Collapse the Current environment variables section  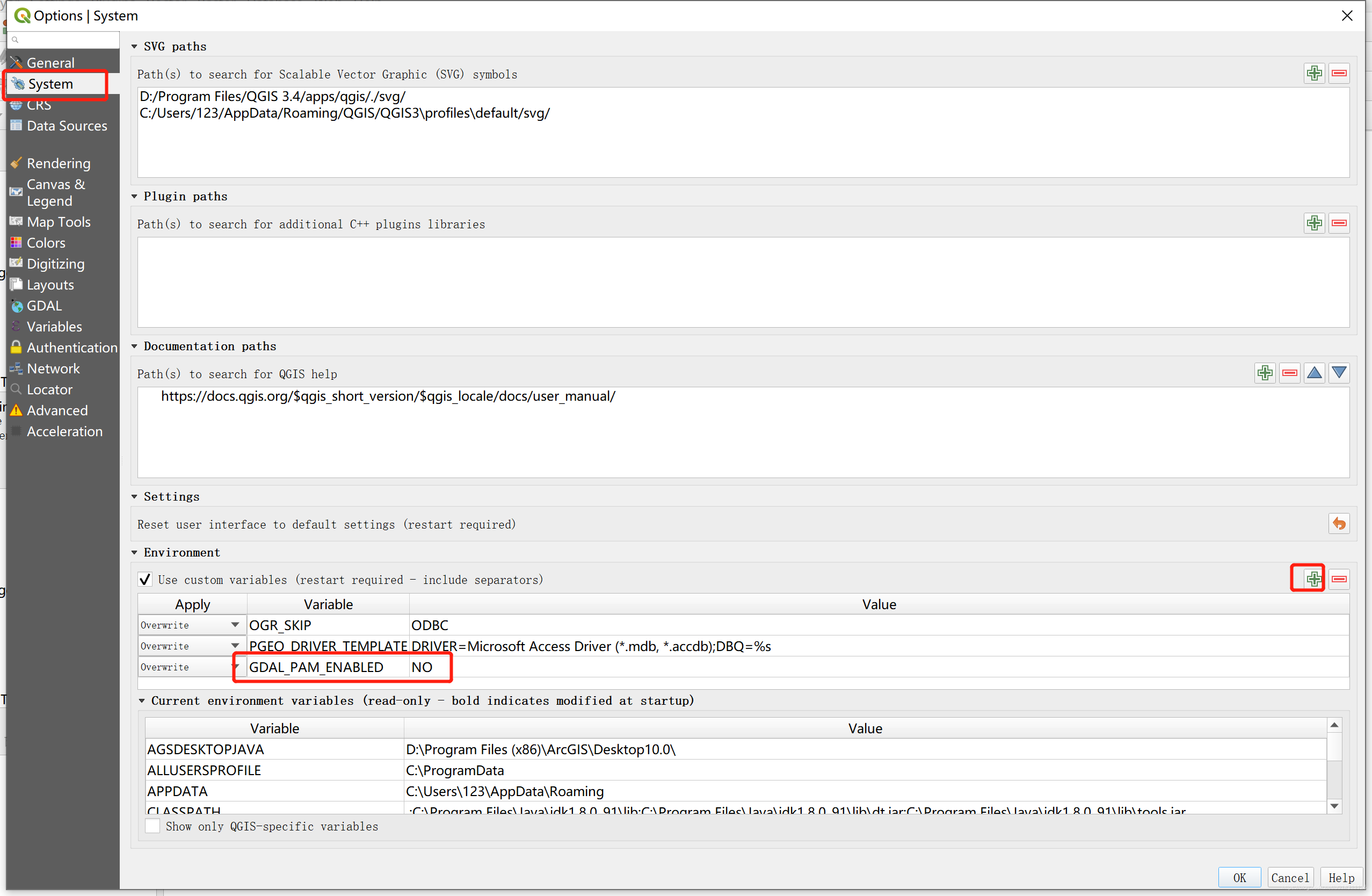142,700
